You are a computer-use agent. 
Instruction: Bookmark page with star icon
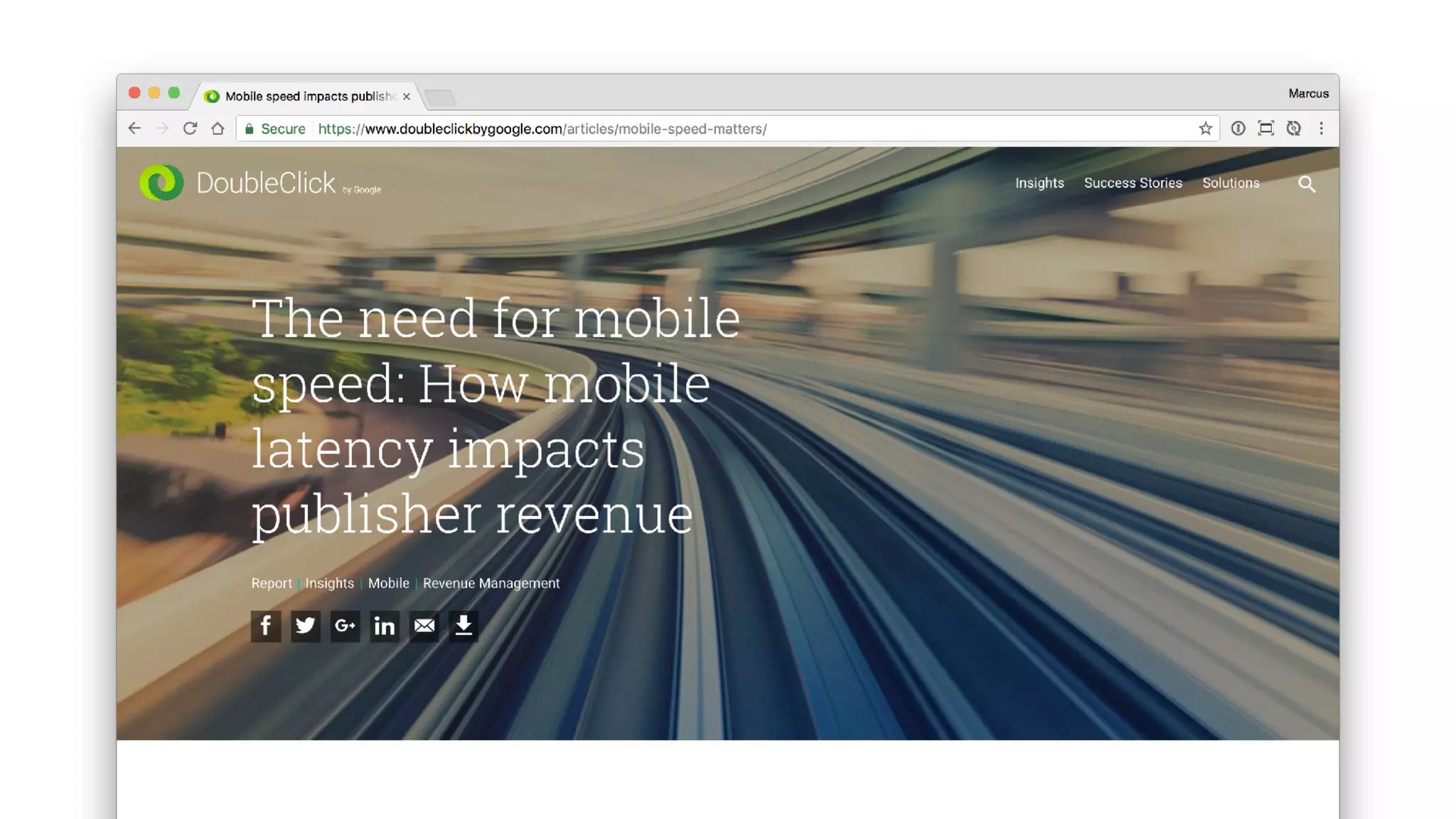pyautogui.click(x=1205, y=129)
